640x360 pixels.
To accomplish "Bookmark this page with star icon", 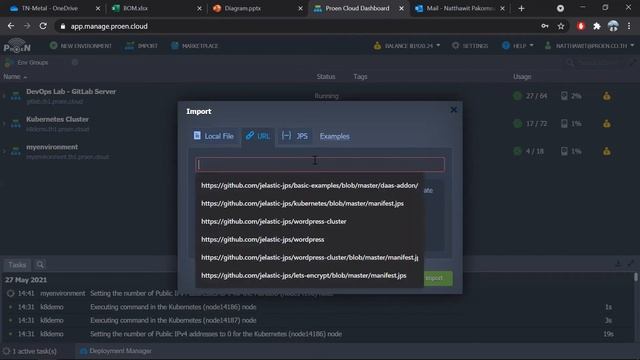I will (561, 26).
